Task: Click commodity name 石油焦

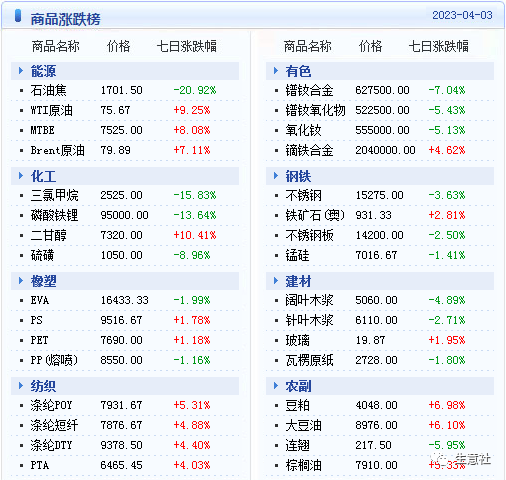Action: tap(48, 90)
